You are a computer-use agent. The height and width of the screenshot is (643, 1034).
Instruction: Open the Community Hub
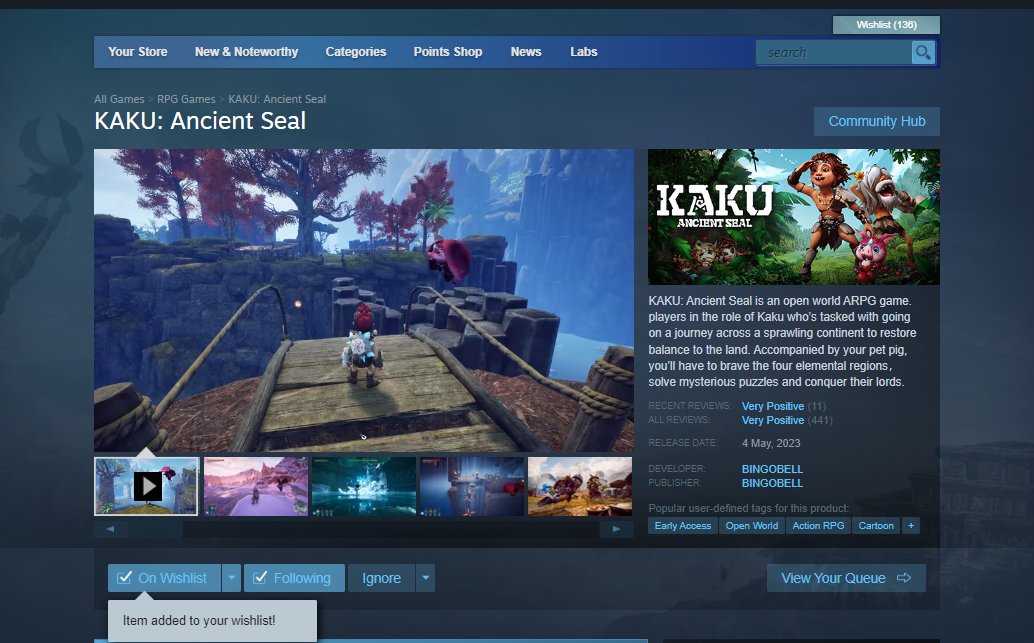coord(876,121)
